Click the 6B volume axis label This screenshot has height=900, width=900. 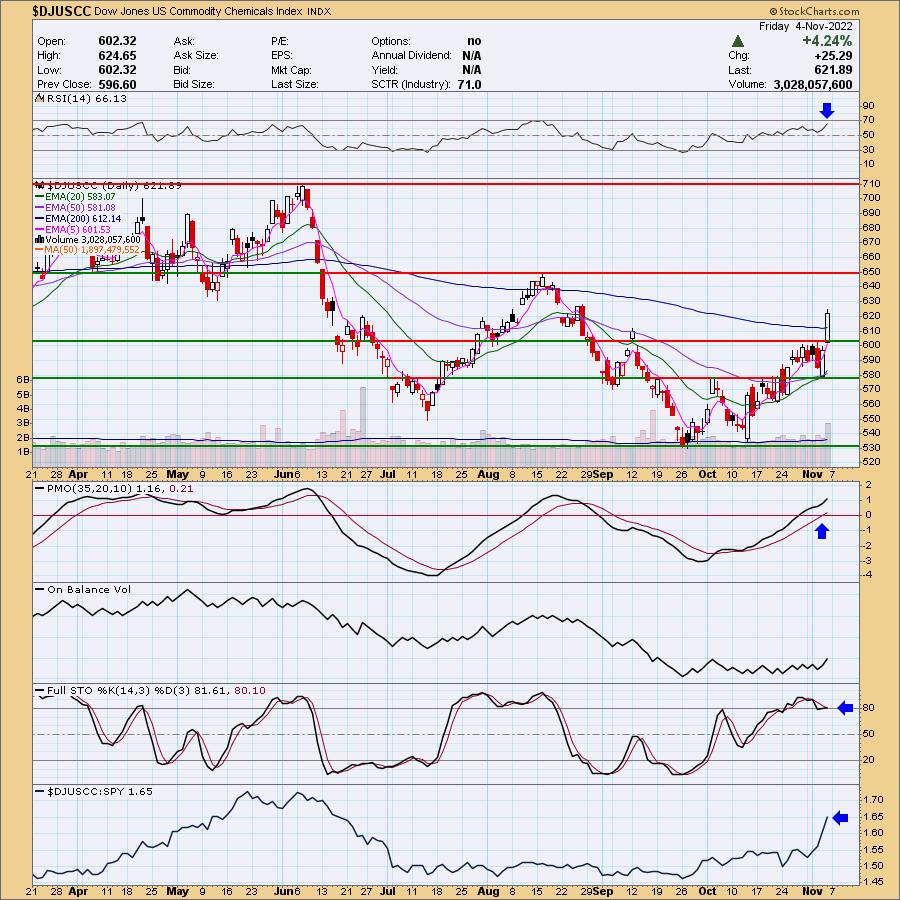[x=23, y=380]
